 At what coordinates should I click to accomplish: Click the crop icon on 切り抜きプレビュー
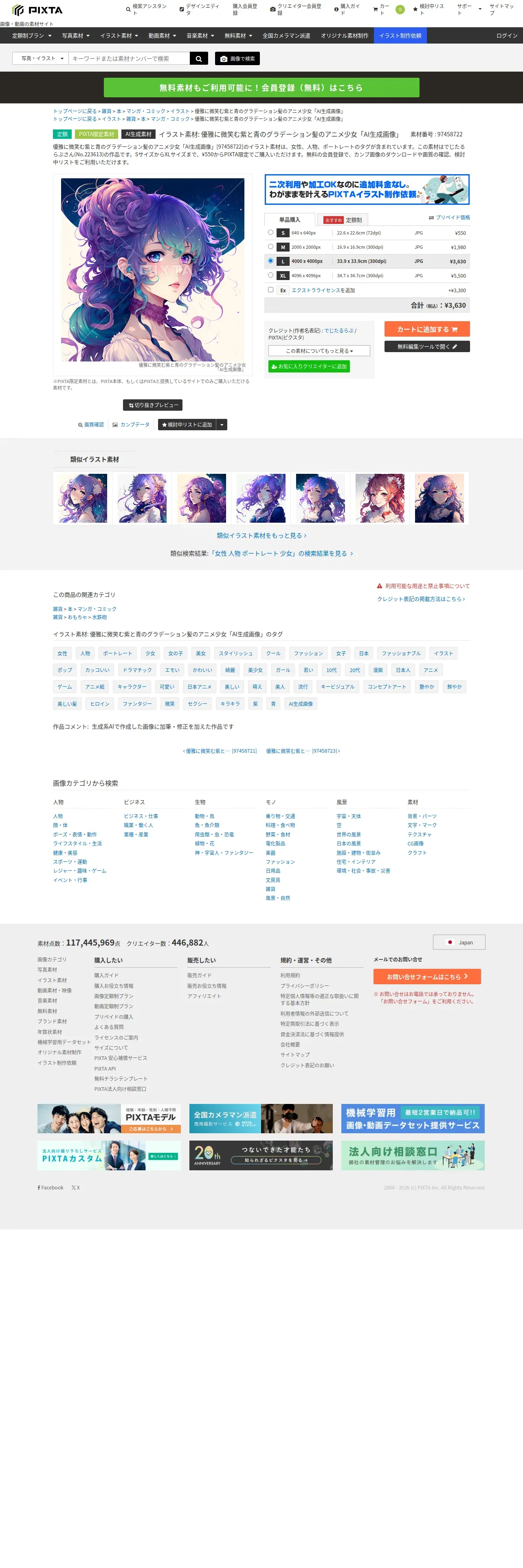point(131,405)
